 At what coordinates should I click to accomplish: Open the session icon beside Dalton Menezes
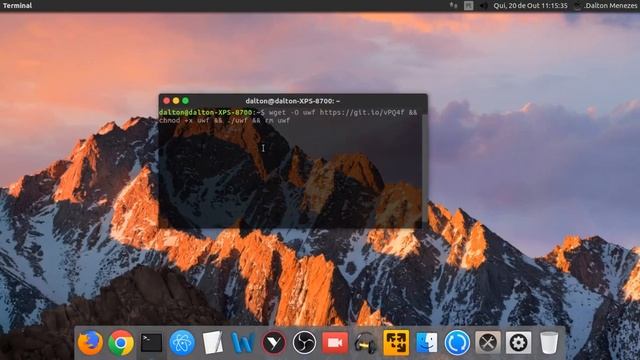coord(577,5)
